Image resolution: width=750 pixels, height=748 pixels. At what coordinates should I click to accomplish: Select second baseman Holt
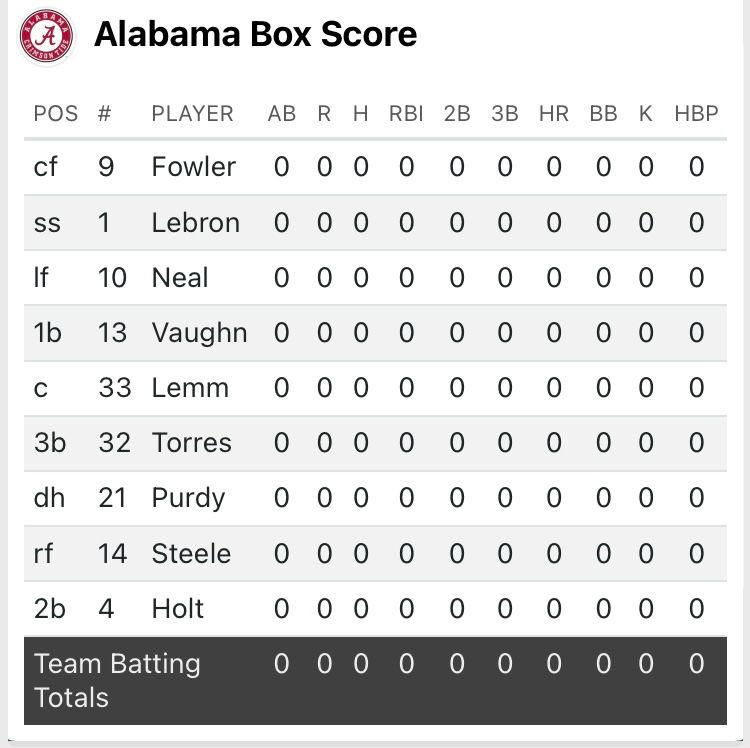(178, 608)
